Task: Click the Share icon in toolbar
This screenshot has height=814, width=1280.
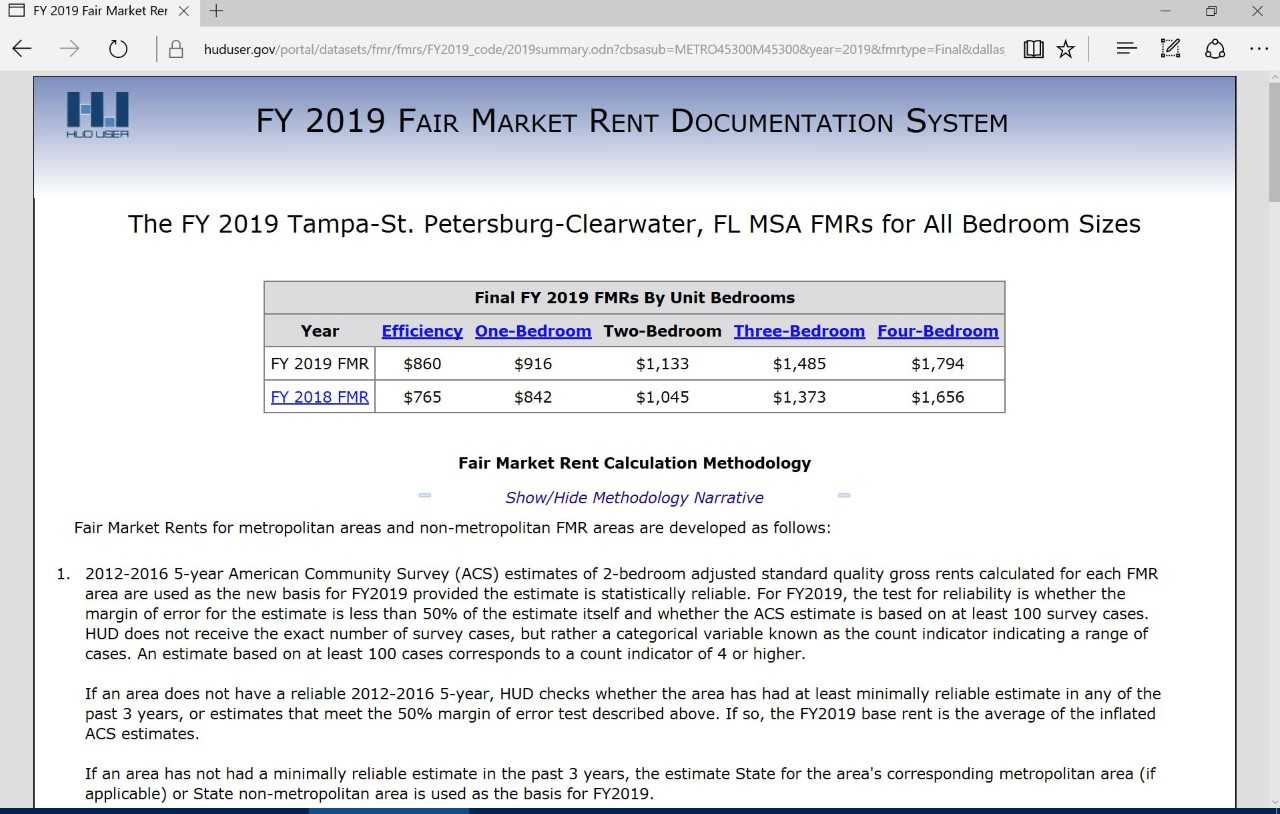Action: tap(1215, 49)
